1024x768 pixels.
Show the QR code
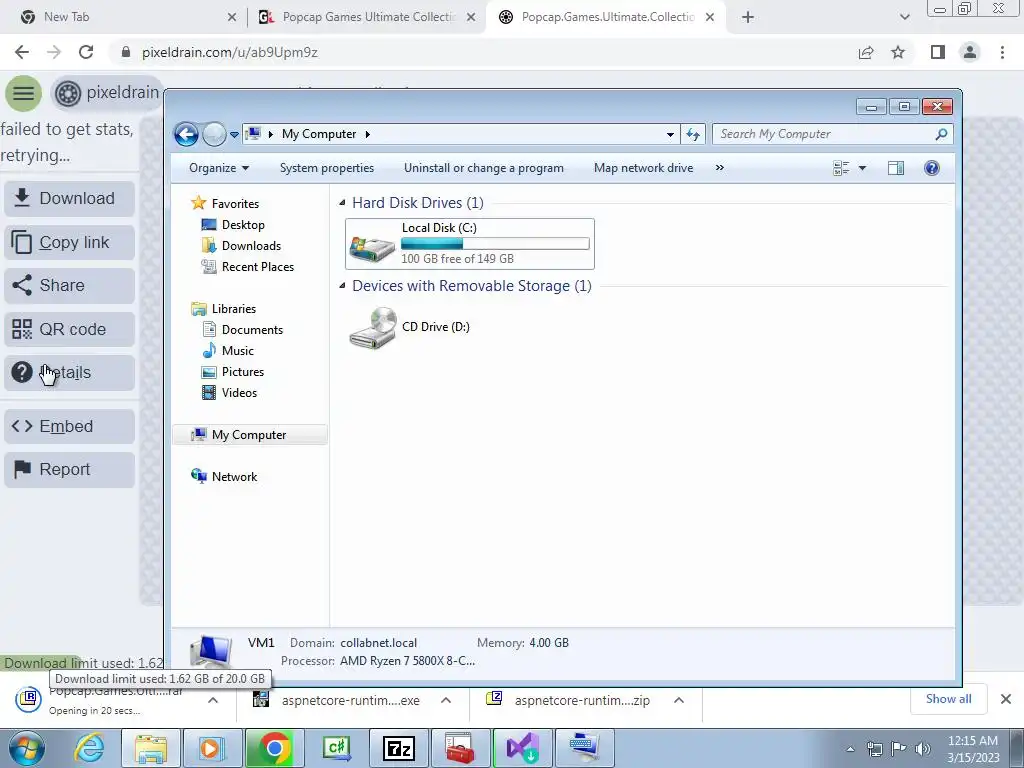(x=69, y=329)
